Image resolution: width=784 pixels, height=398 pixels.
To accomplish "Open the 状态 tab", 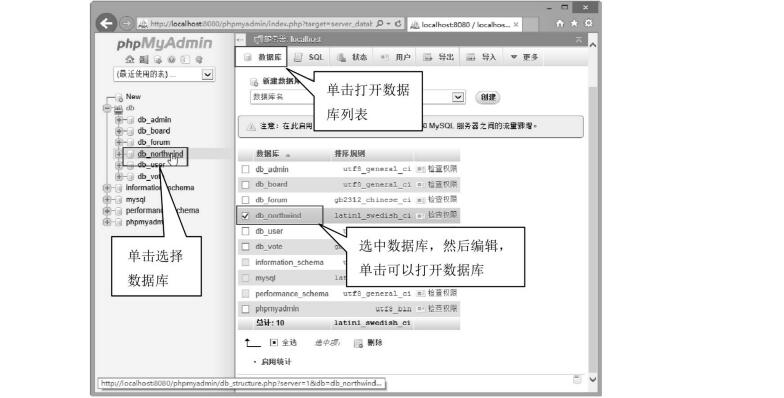I will pyautogui.click(x=352, y=58).
